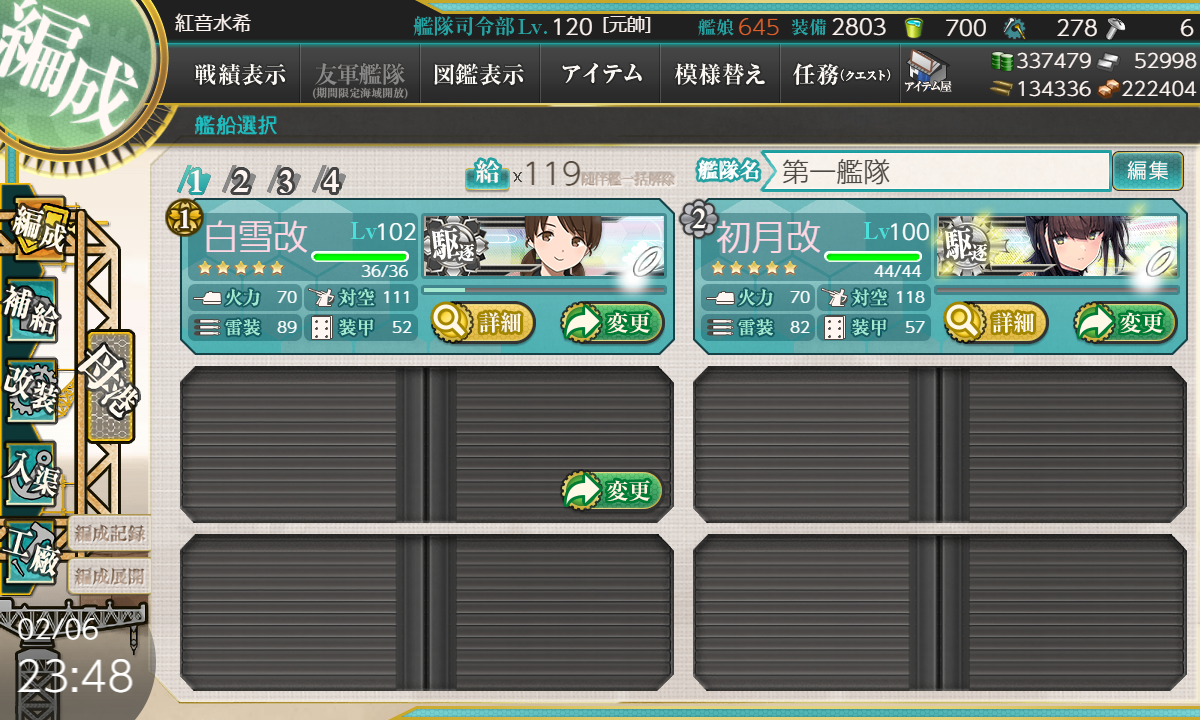View 白雪改 details with 詳細 button
Viewport: 1200px width, 720px height.
coord(483,322)
